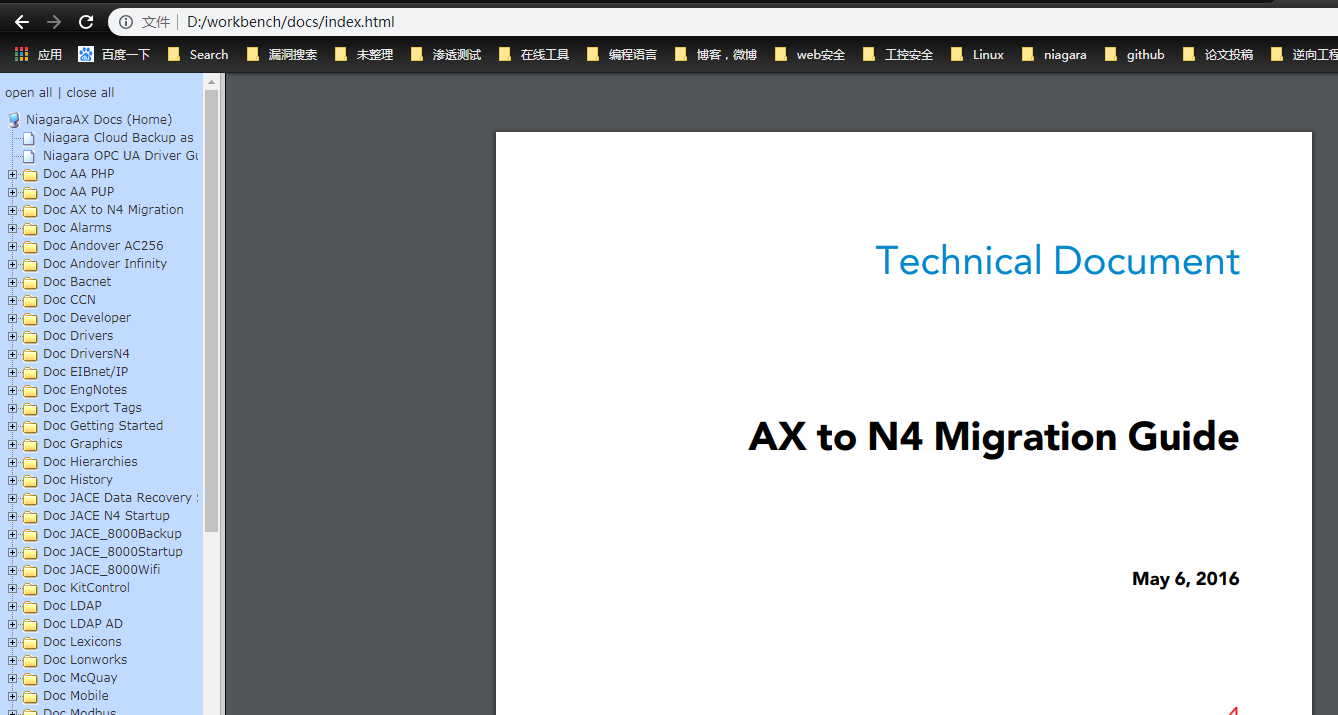Open the 在线工具 bookmarks folder
1338x715 pixels.
pyautogui.click(x=534, y=54)
